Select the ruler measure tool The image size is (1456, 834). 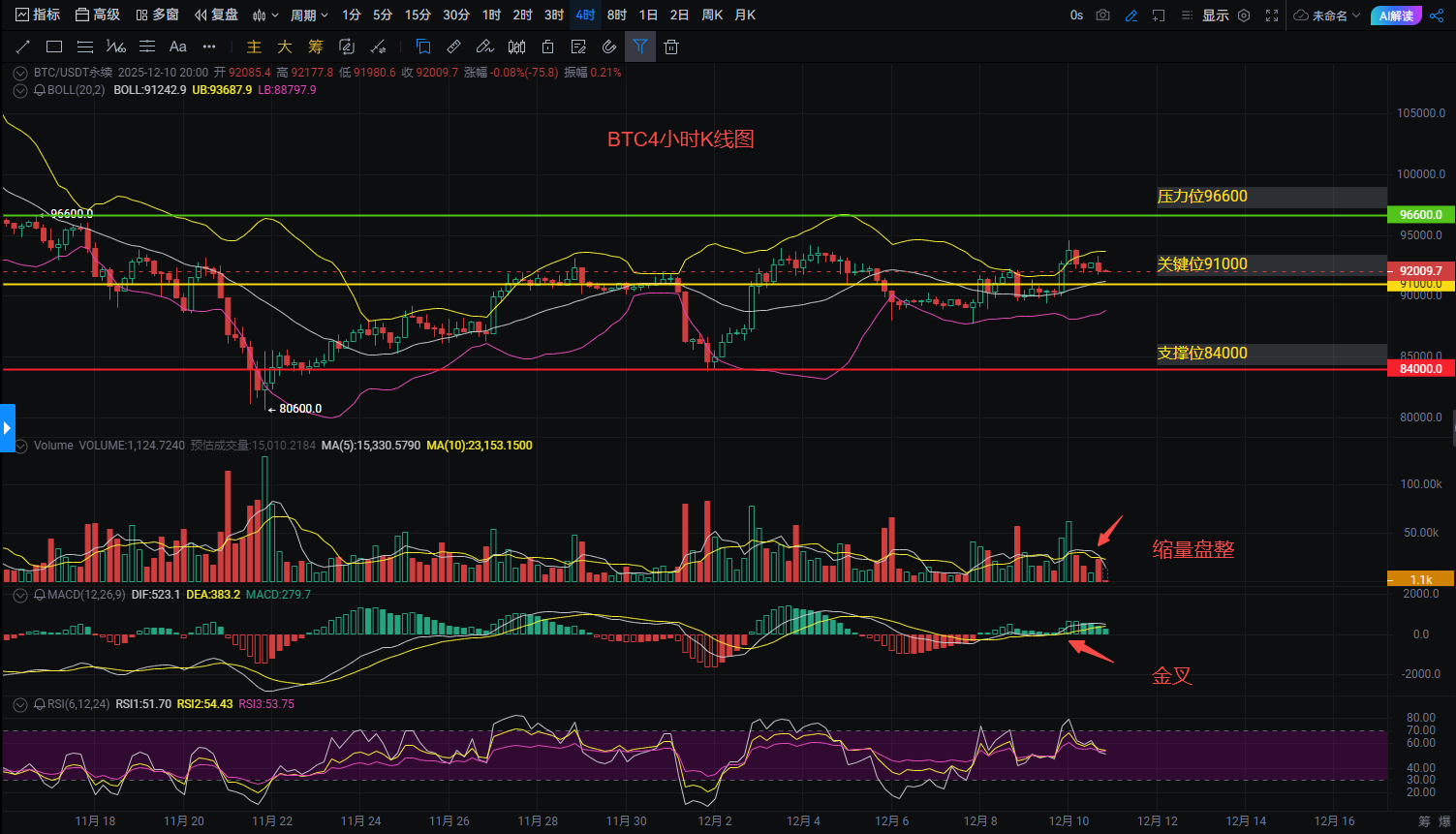tap(453, 46)
